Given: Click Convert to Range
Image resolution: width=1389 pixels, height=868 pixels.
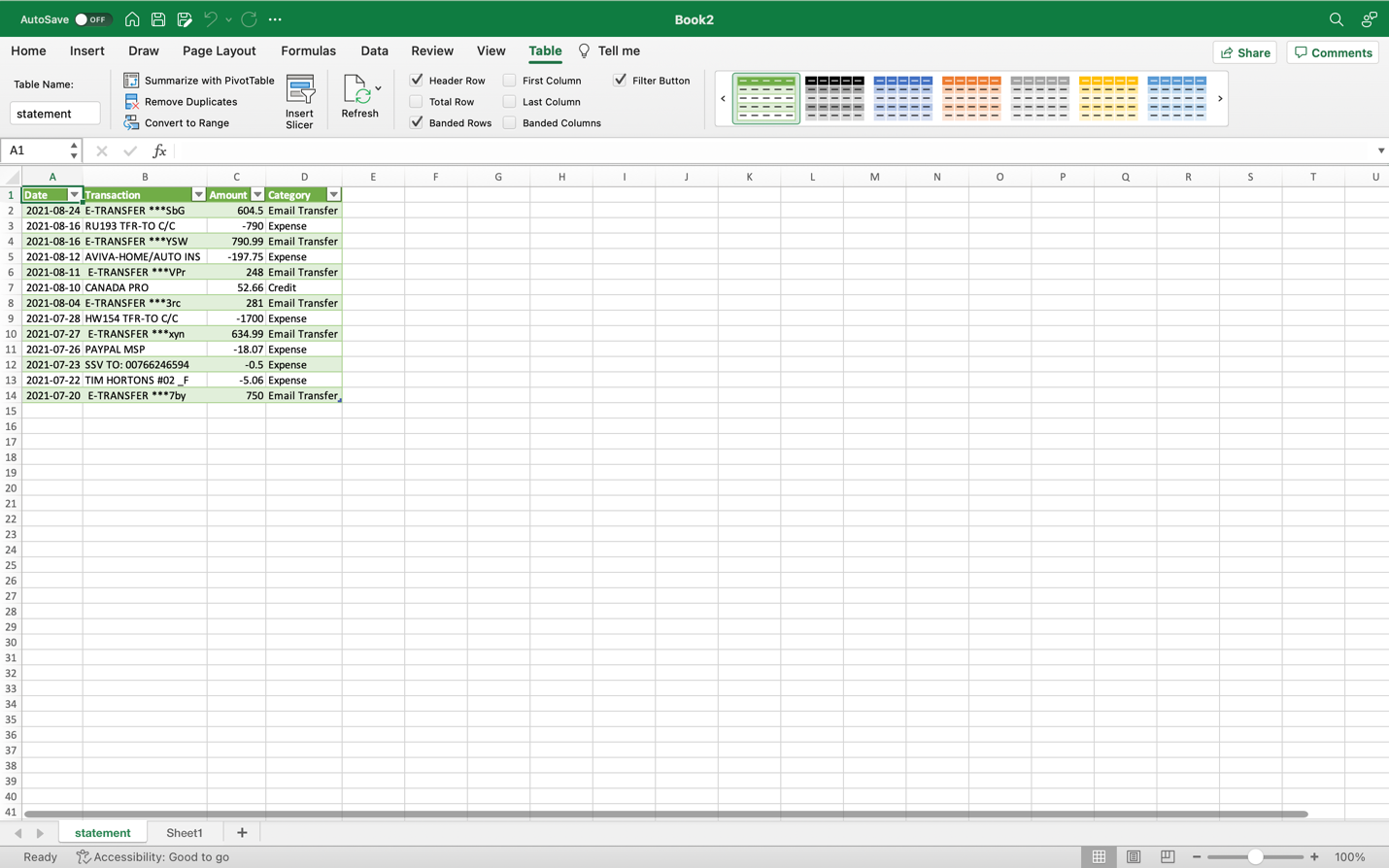Looking at the screenshot, I should tap(177, 123).
